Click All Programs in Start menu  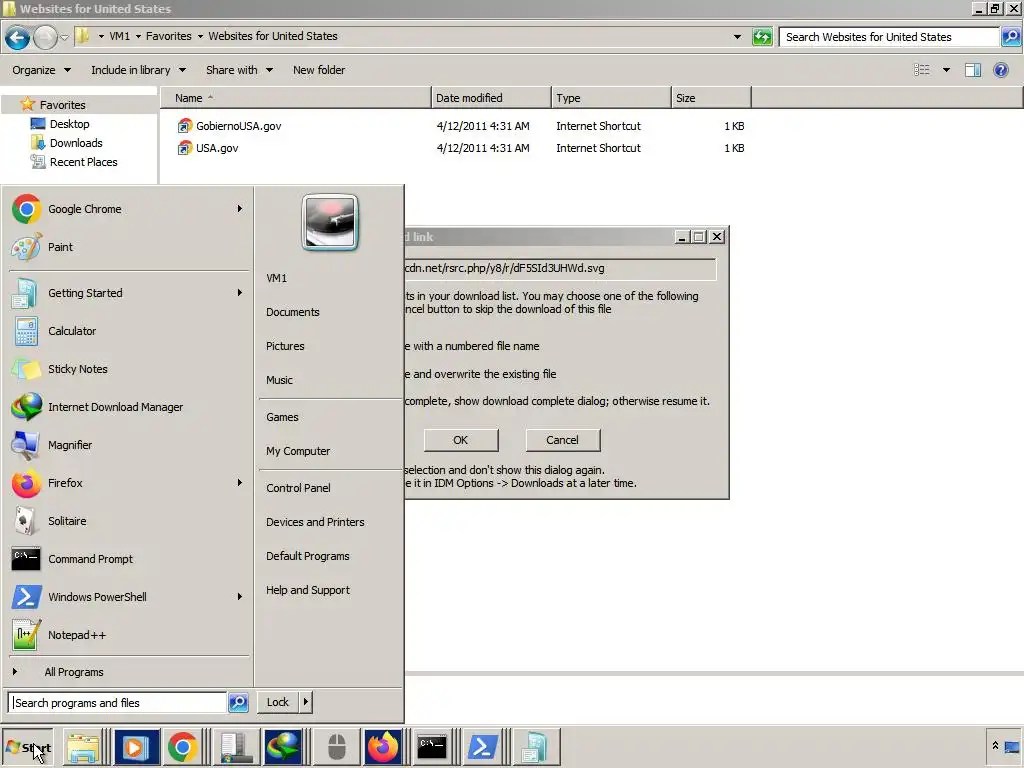click(x=73, y=672)
